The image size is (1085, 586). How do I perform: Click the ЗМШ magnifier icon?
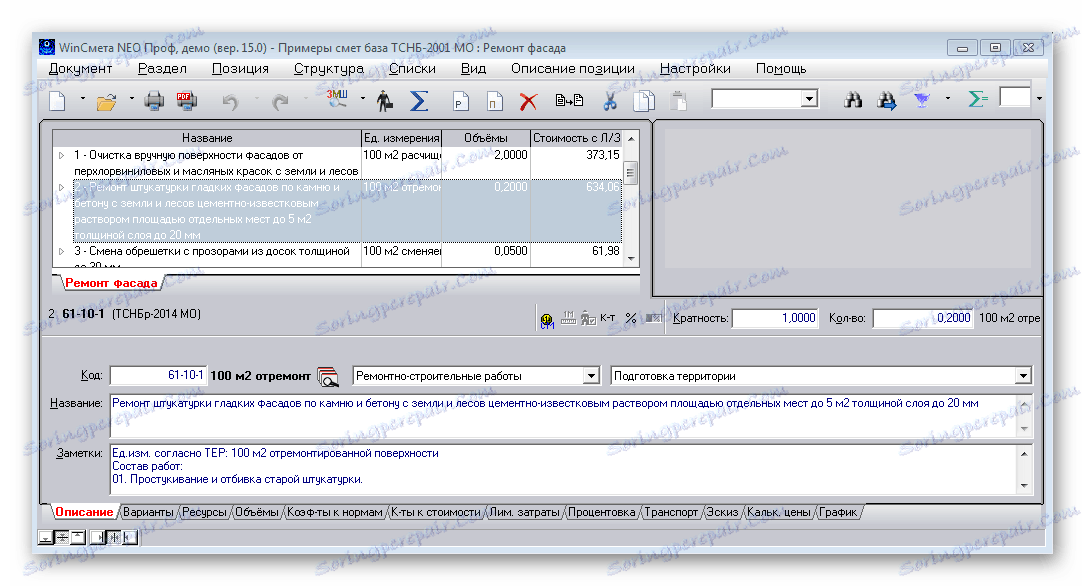pos(337,99)
